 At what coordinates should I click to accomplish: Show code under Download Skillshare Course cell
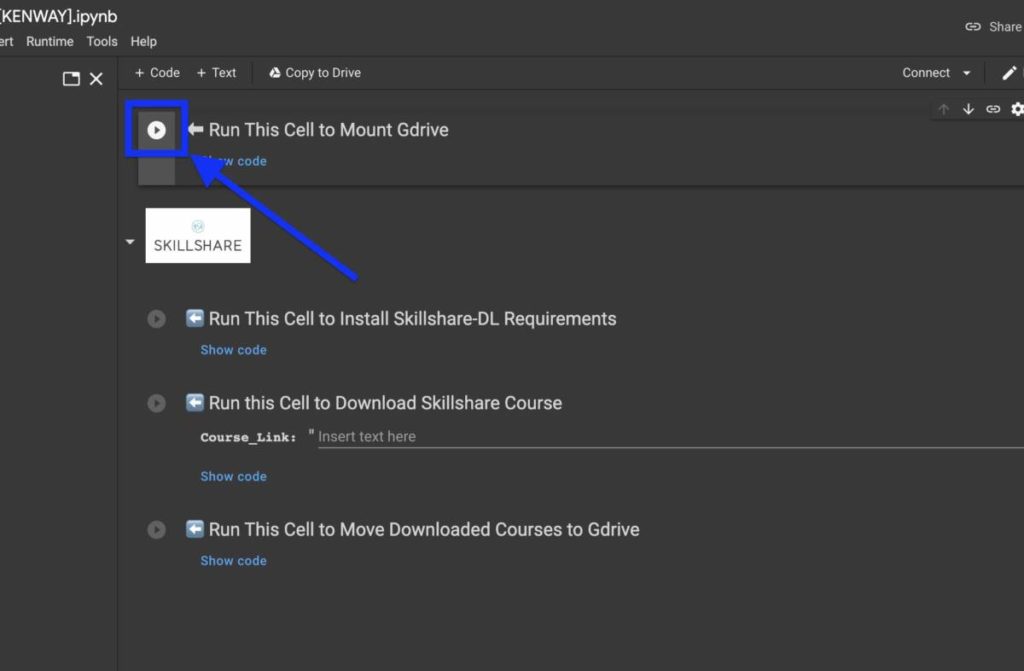(x=233, y=476)
